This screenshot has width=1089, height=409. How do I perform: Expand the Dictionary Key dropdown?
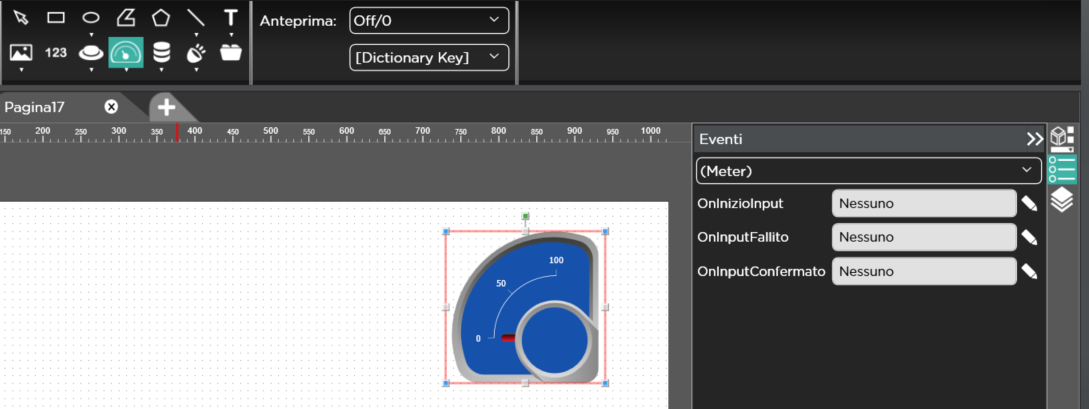click(428, 57)
